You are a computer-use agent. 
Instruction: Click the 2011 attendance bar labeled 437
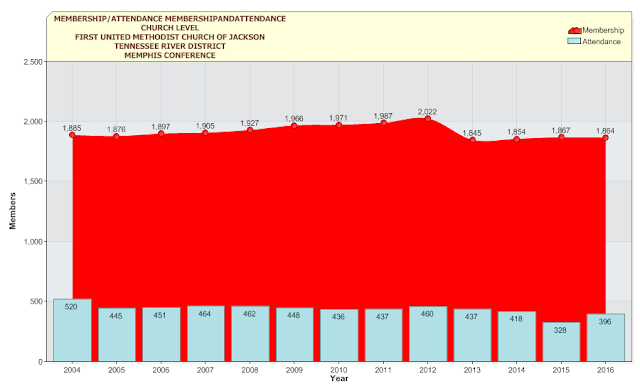coord(384,335)
